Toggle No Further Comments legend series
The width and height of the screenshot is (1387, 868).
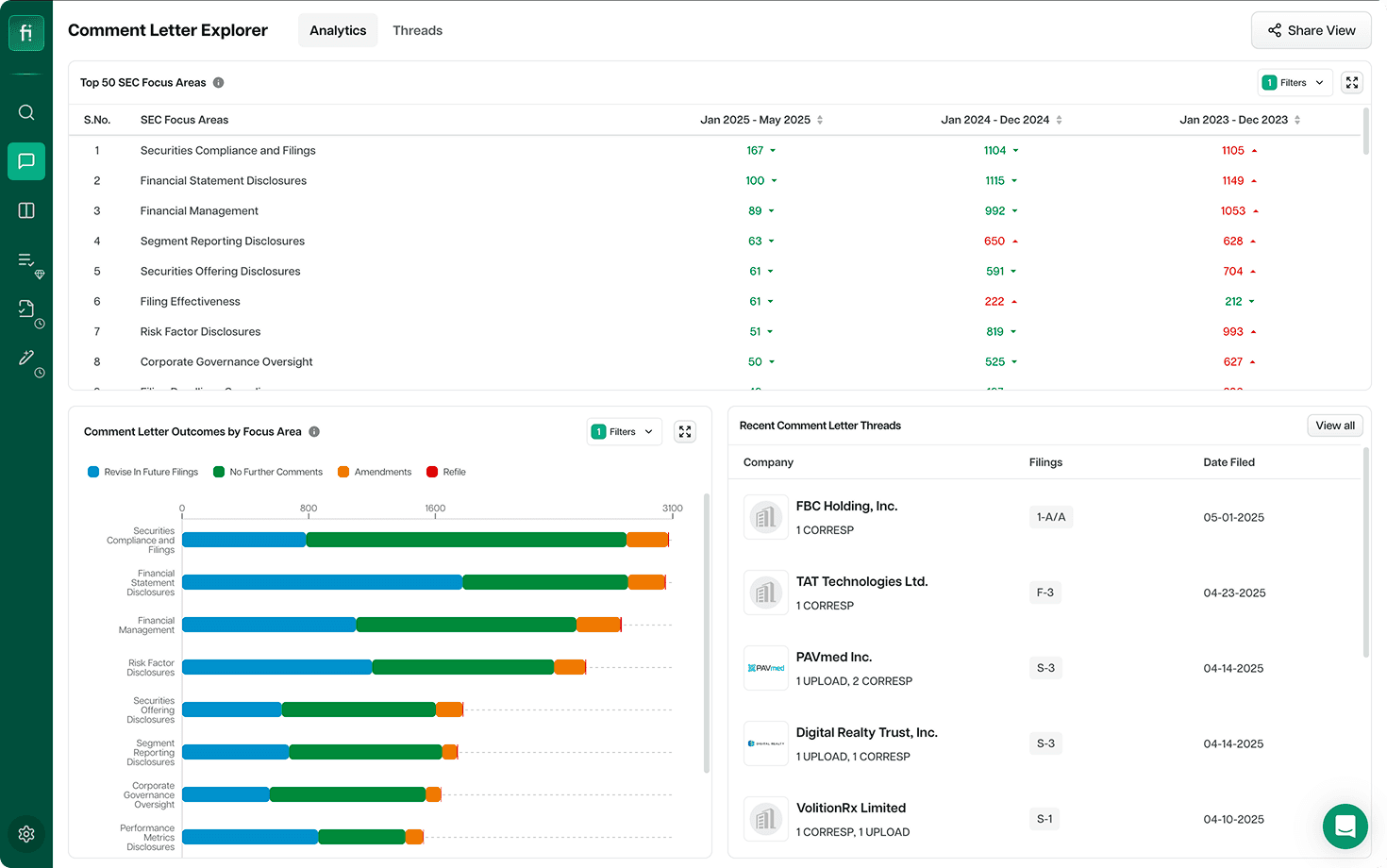(x=268, y=472)
